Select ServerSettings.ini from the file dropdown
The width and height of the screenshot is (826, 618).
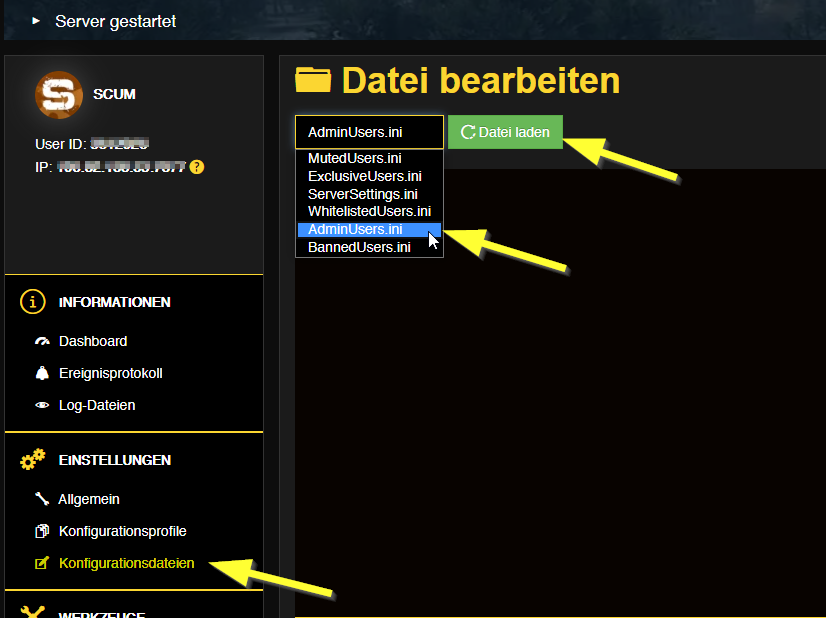(x=364, y=195)
